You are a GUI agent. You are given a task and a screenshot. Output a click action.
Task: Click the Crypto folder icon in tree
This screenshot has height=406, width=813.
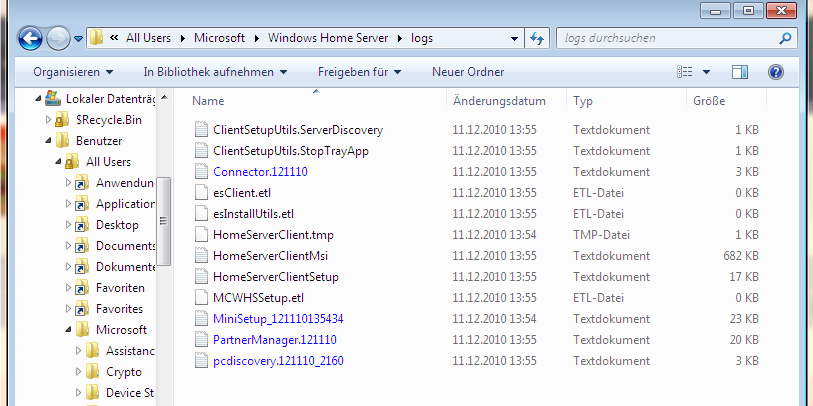[92, 372]
